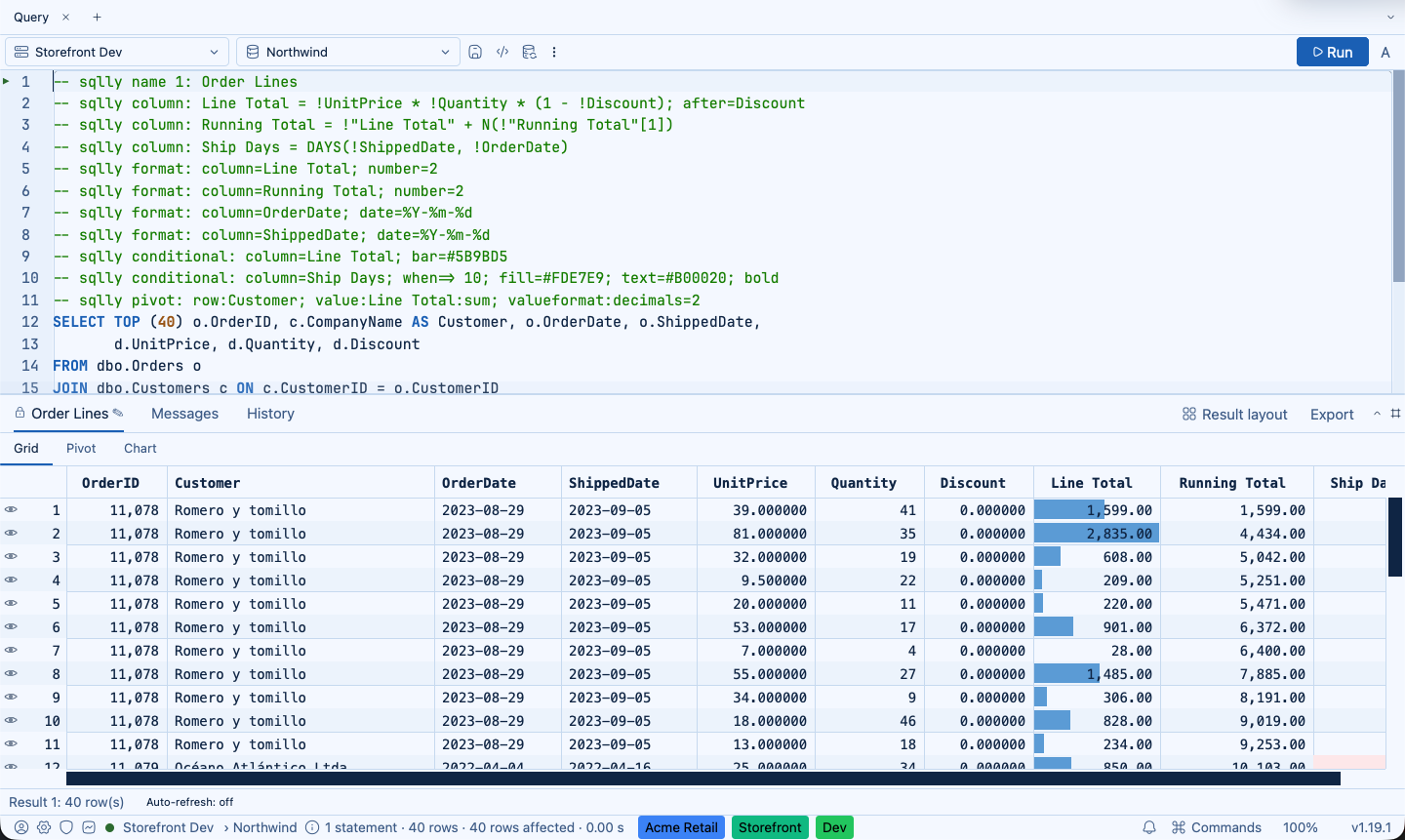Toggle eye icon for row 5
Screen dimensions: 1405x840
11,604
